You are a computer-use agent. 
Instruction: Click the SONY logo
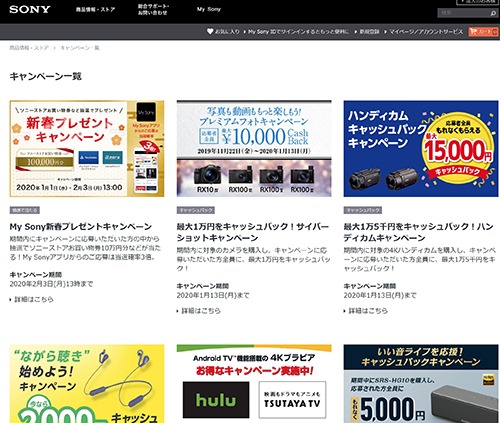click(30, 9)
